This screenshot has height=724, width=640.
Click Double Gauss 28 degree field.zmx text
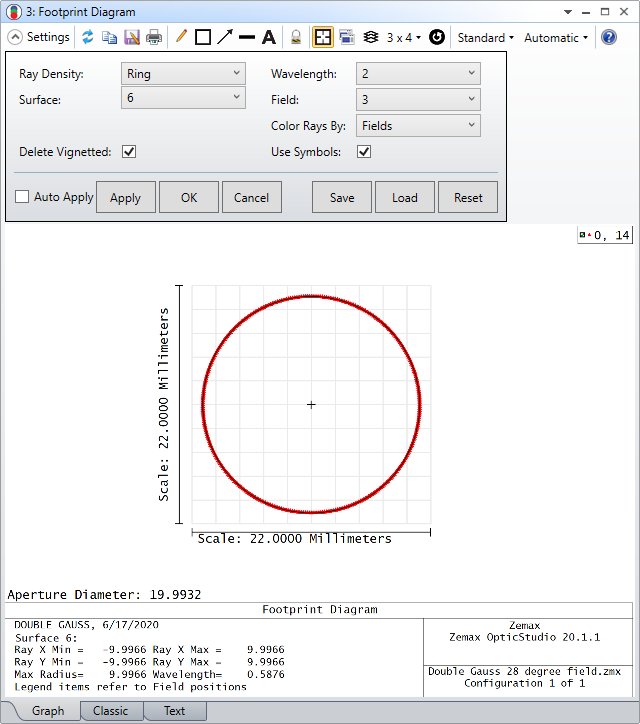525,671
